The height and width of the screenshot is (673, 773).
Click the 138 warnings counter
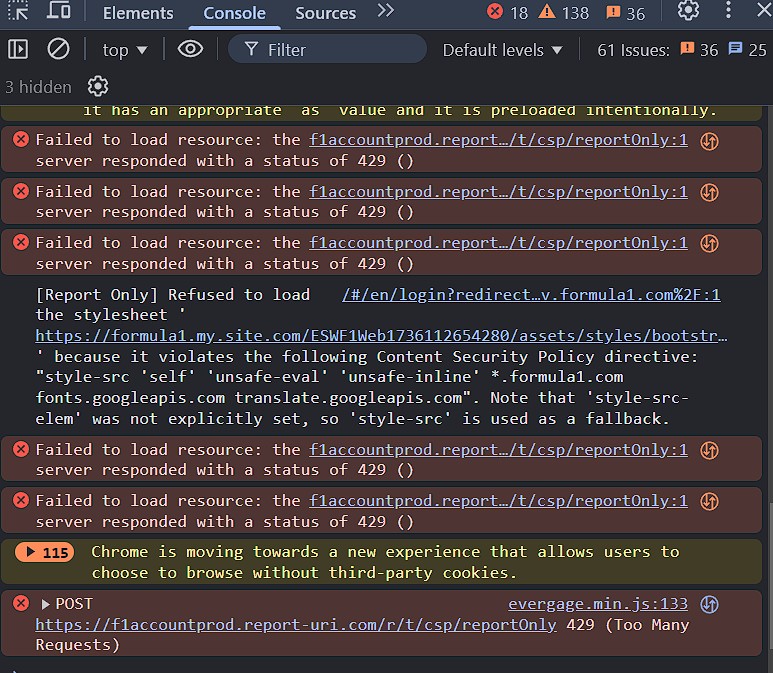point(563,12)
